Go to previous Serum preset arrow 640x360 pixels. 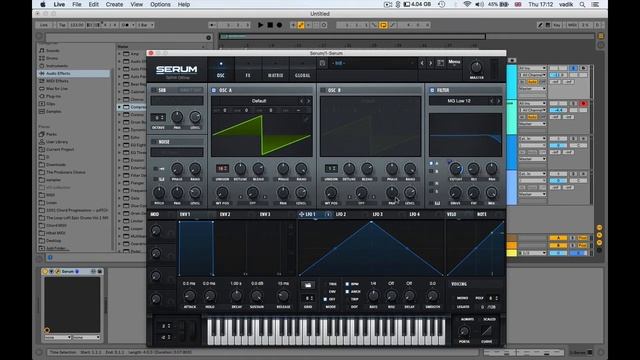422,63
